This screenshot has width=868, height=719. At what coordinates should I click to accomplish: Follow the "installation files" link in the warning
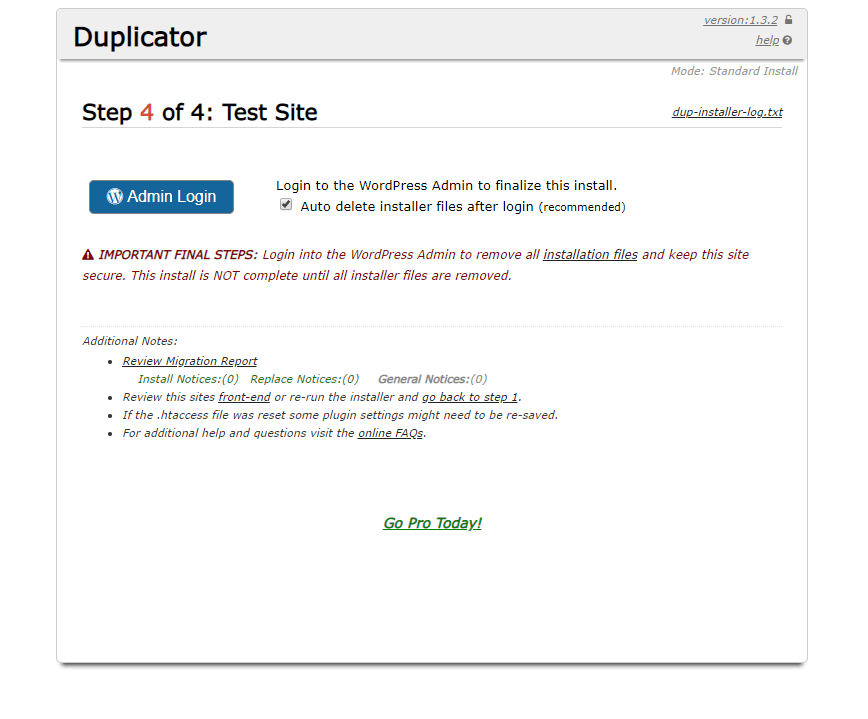590,255
